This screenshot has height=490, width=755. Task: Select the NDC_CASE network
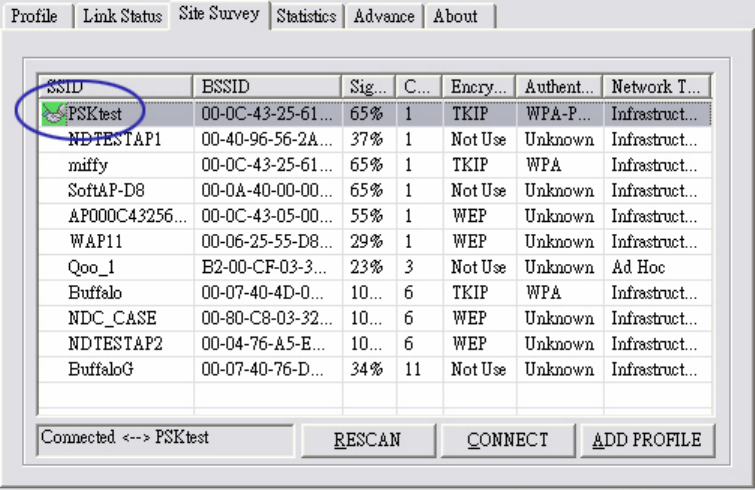click(x=375, y=318)
